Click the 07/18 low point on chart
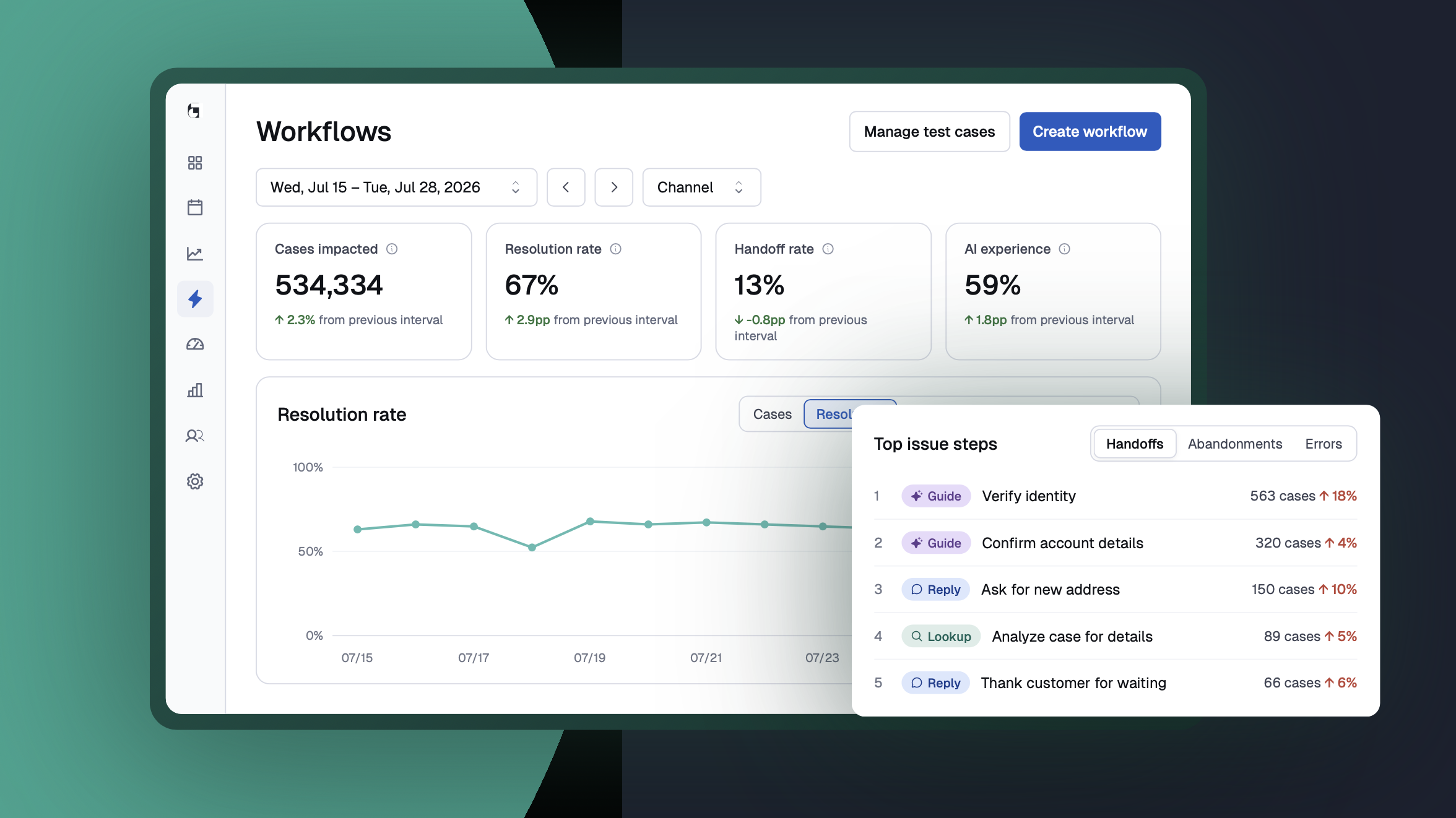This screenshot has width=1456, height=818. click(x=532, y=548)
